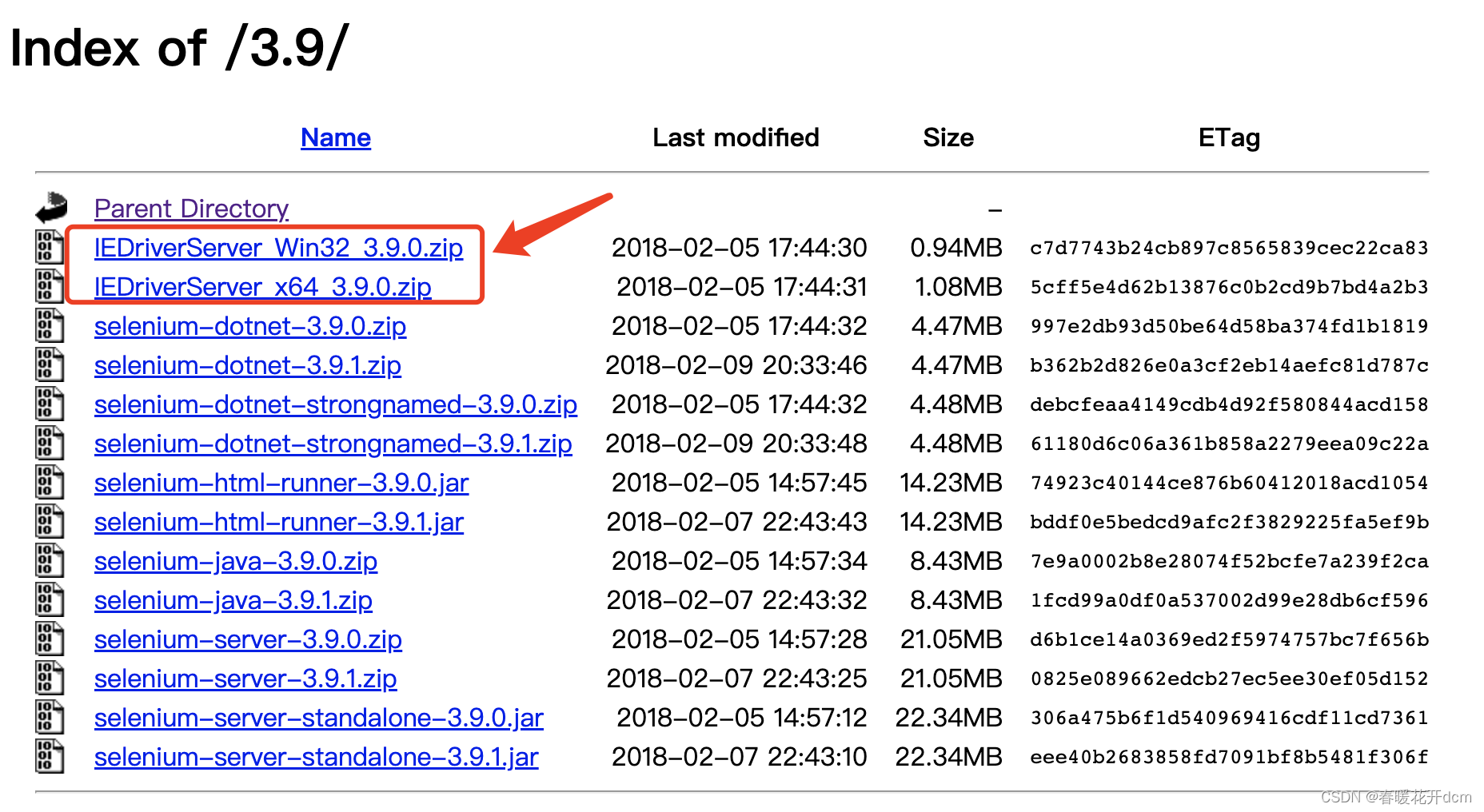Open the Parent Directory link
1484x812 pixels.
[x=191, y=209]
